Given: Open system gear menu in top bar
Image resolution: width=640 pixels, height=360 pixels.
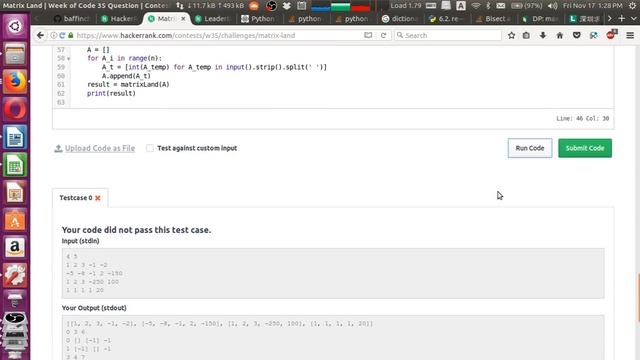Looking at the screenshot, I should pos(633,6).
